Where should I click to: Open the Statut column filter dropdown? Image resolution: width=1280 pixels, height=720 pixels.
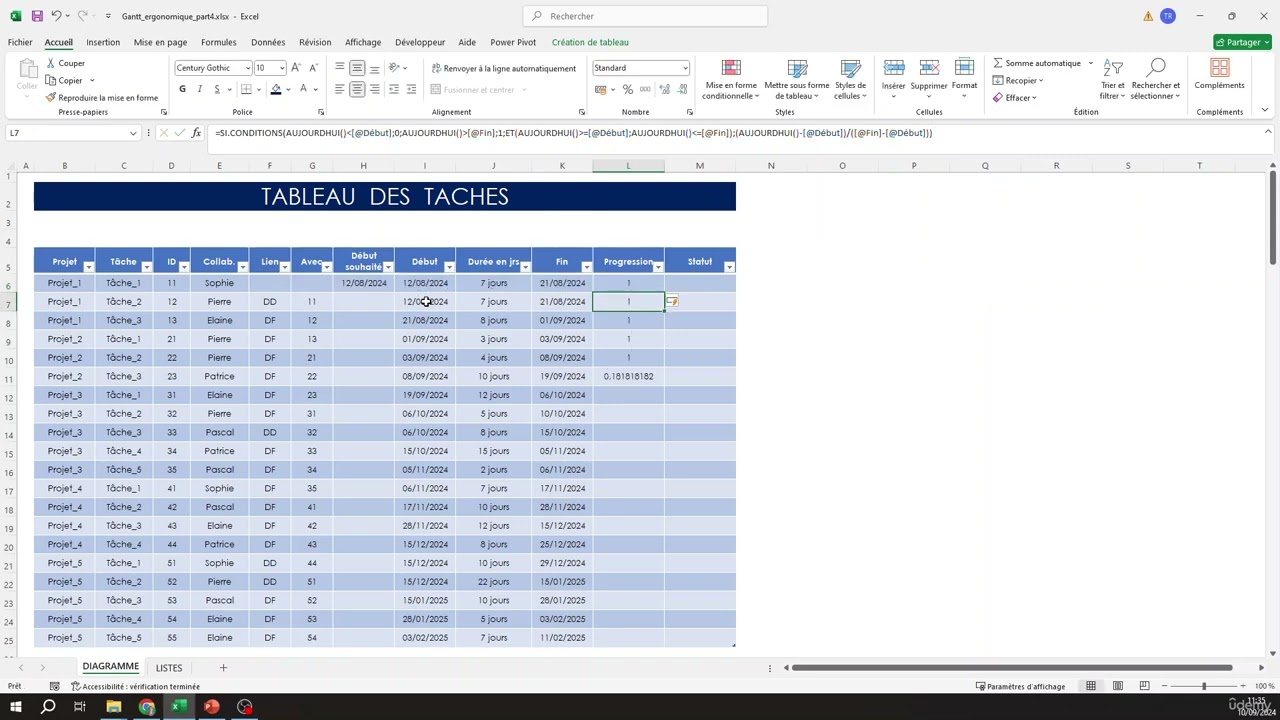pos(729,267)
